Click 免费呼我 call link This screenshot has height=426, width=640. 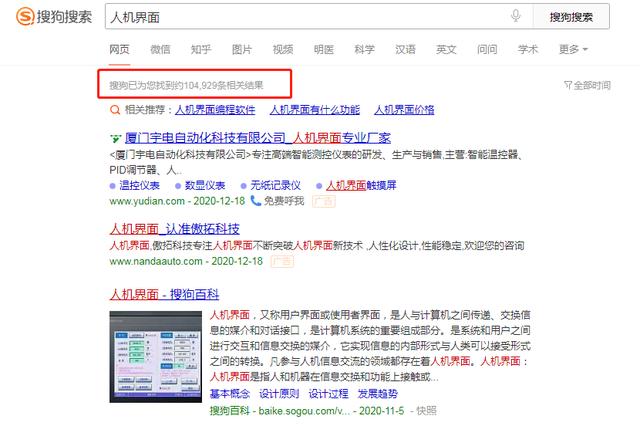click(284, 201)
